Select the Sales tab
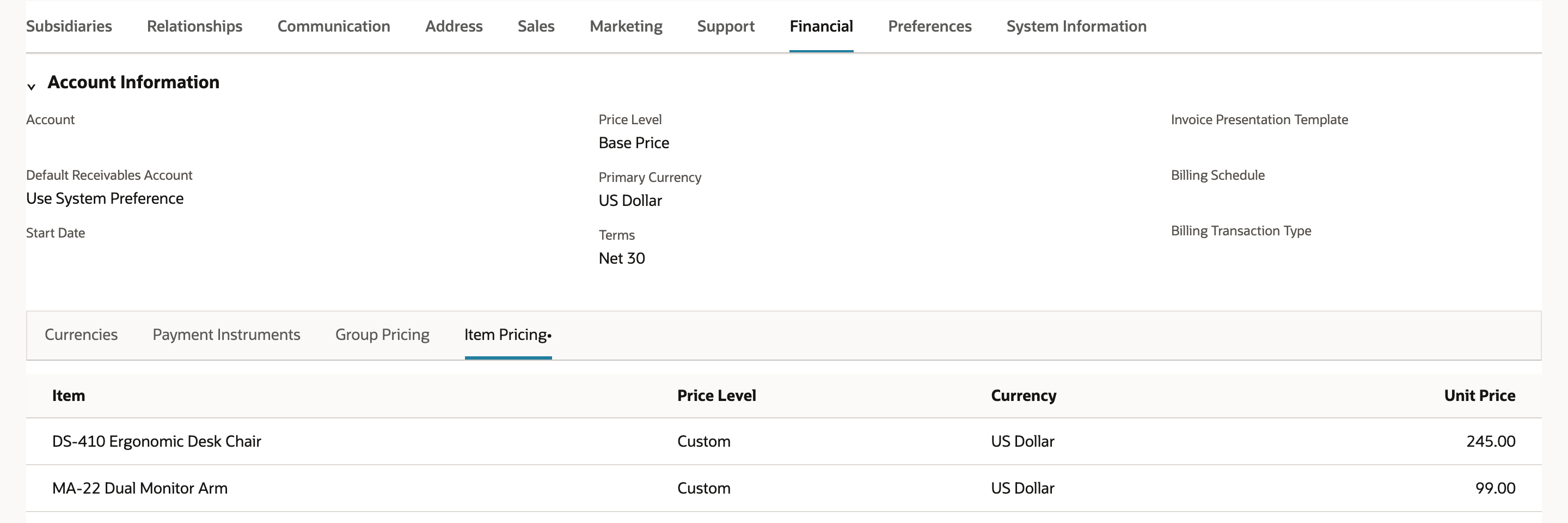 pos(536,26)
